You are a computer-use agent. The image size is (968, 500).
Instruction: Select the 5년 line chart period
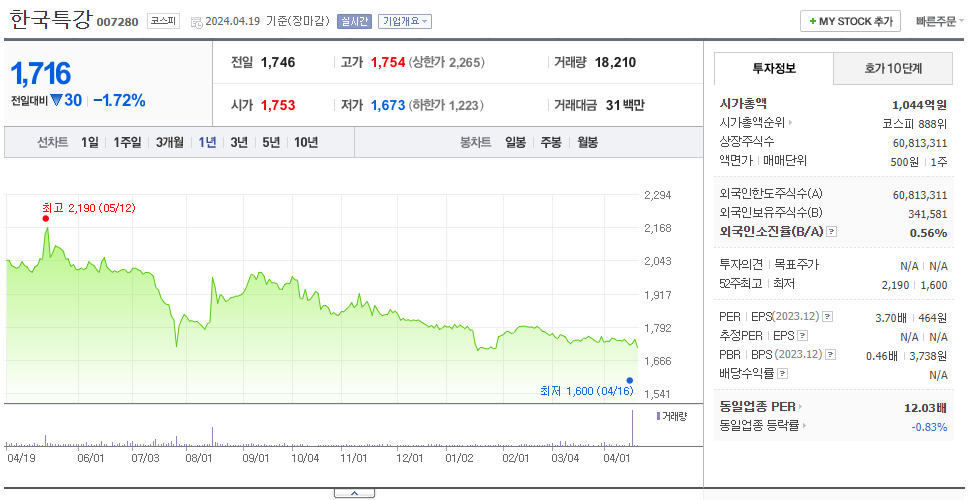click(271, 143)
